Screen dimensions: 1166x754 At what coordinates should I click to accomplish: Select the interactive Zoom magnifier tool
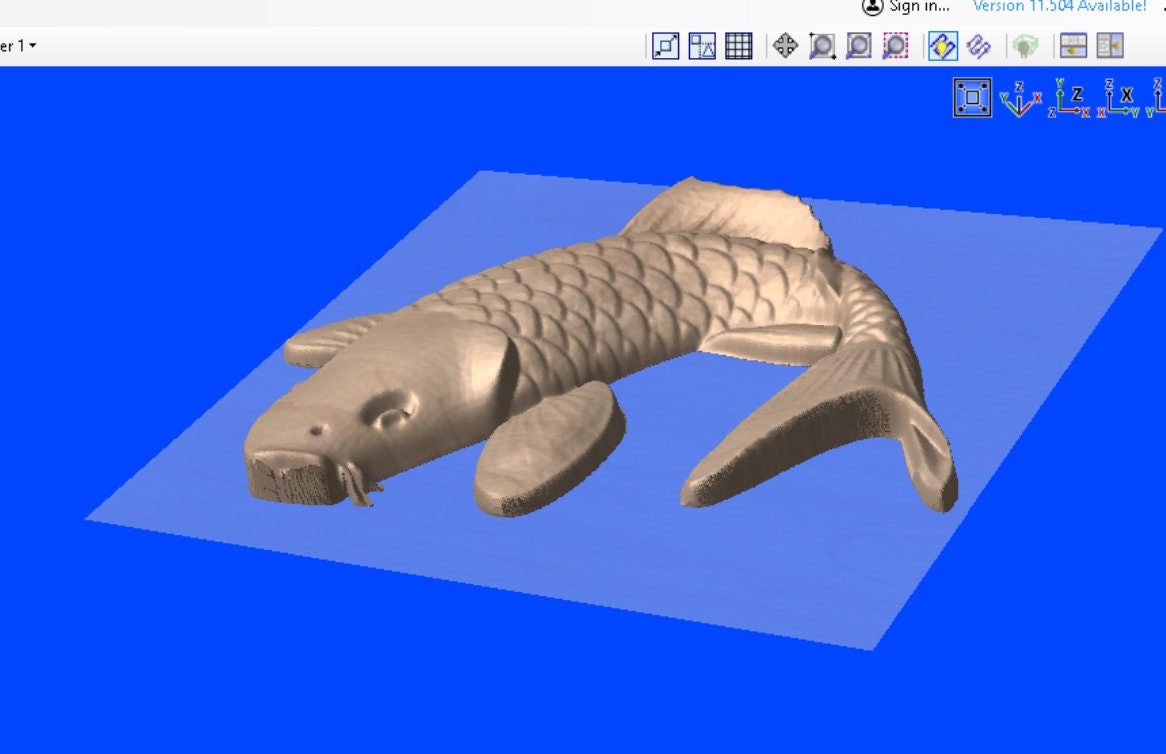(x=820, y=46)
